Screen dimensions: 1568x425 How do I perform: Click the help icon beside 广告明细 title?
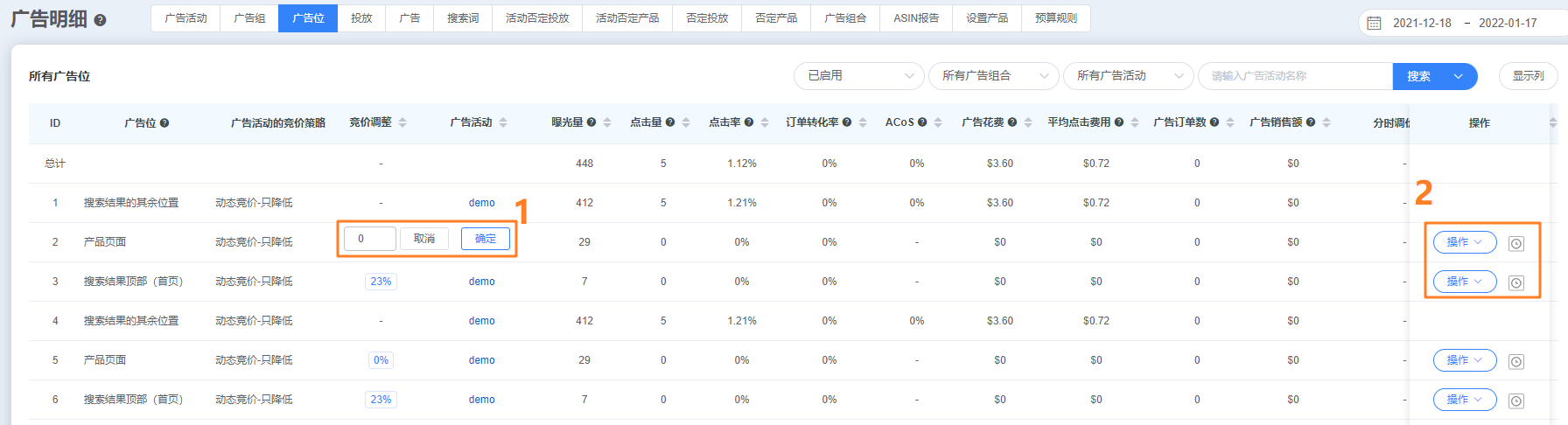point(100,20)
